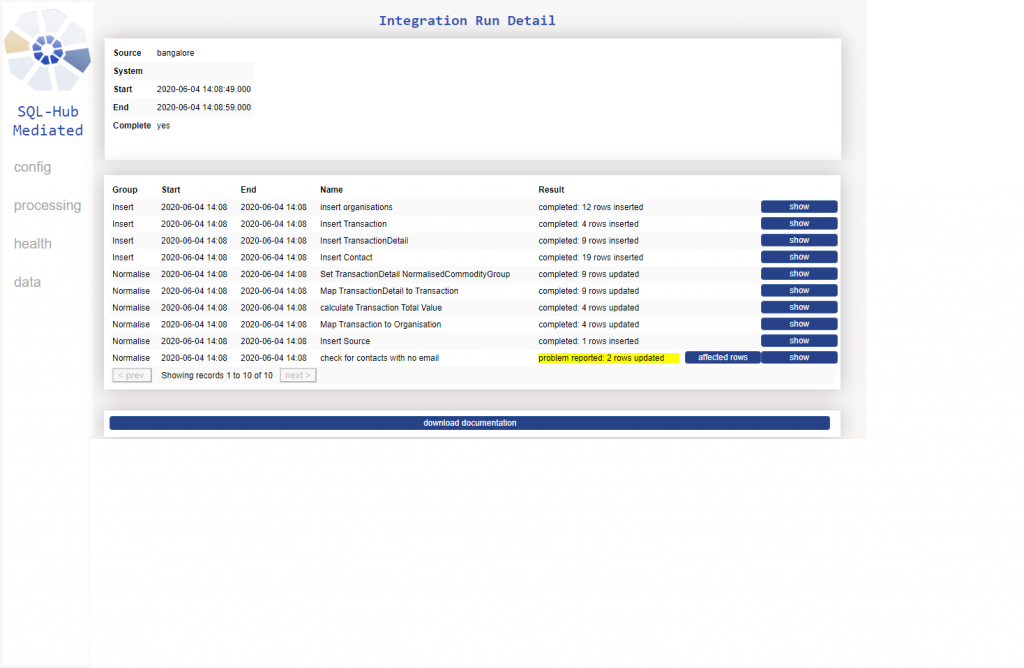Show details for Insert Source row
Image resolution: width=1024 pixels, height=668 pixels.
[799, 341]
